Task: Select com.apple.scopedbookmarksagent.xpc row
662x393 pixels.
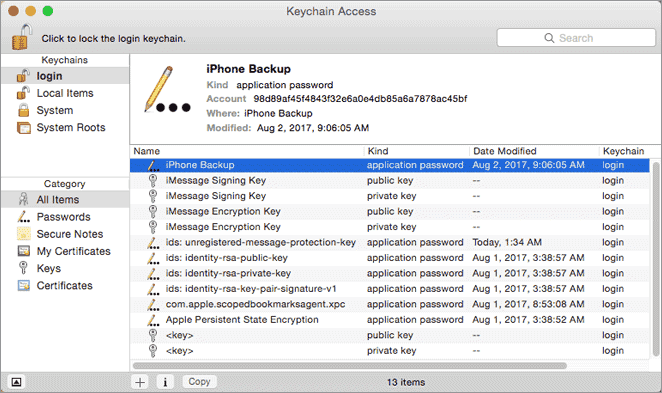Action: click(x=389, y=304)
